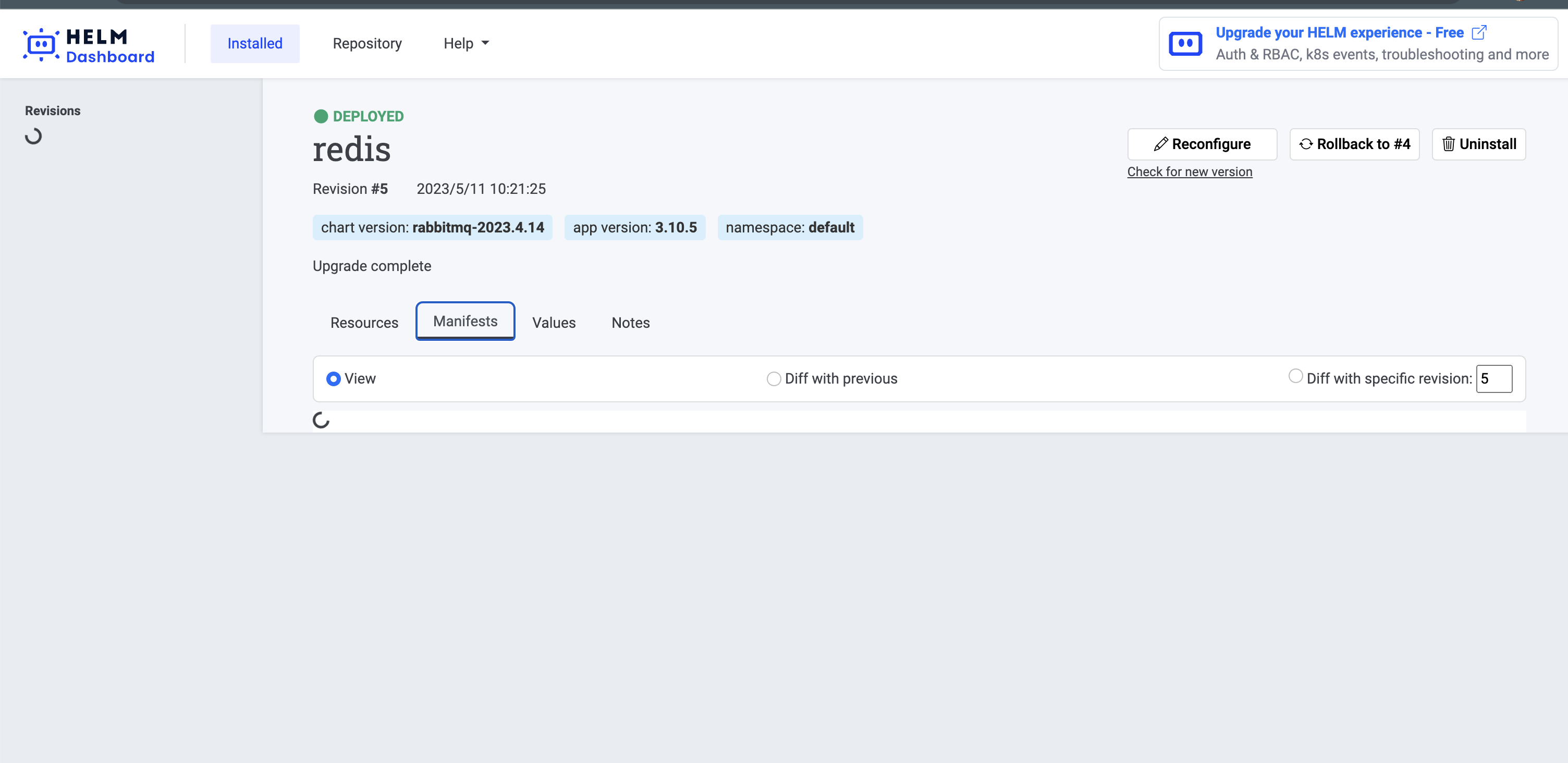Follow the Check for new version link

1190,171
